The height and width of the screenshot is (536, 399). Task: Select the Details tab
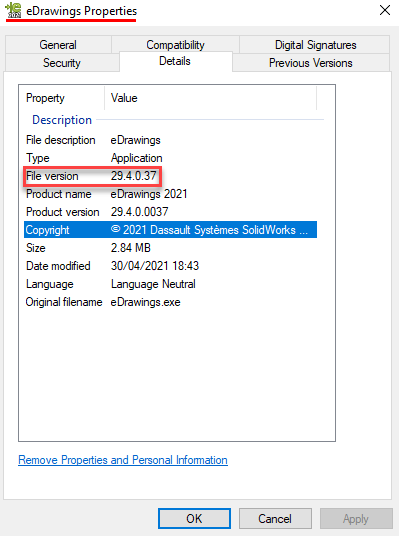point(175,61)
